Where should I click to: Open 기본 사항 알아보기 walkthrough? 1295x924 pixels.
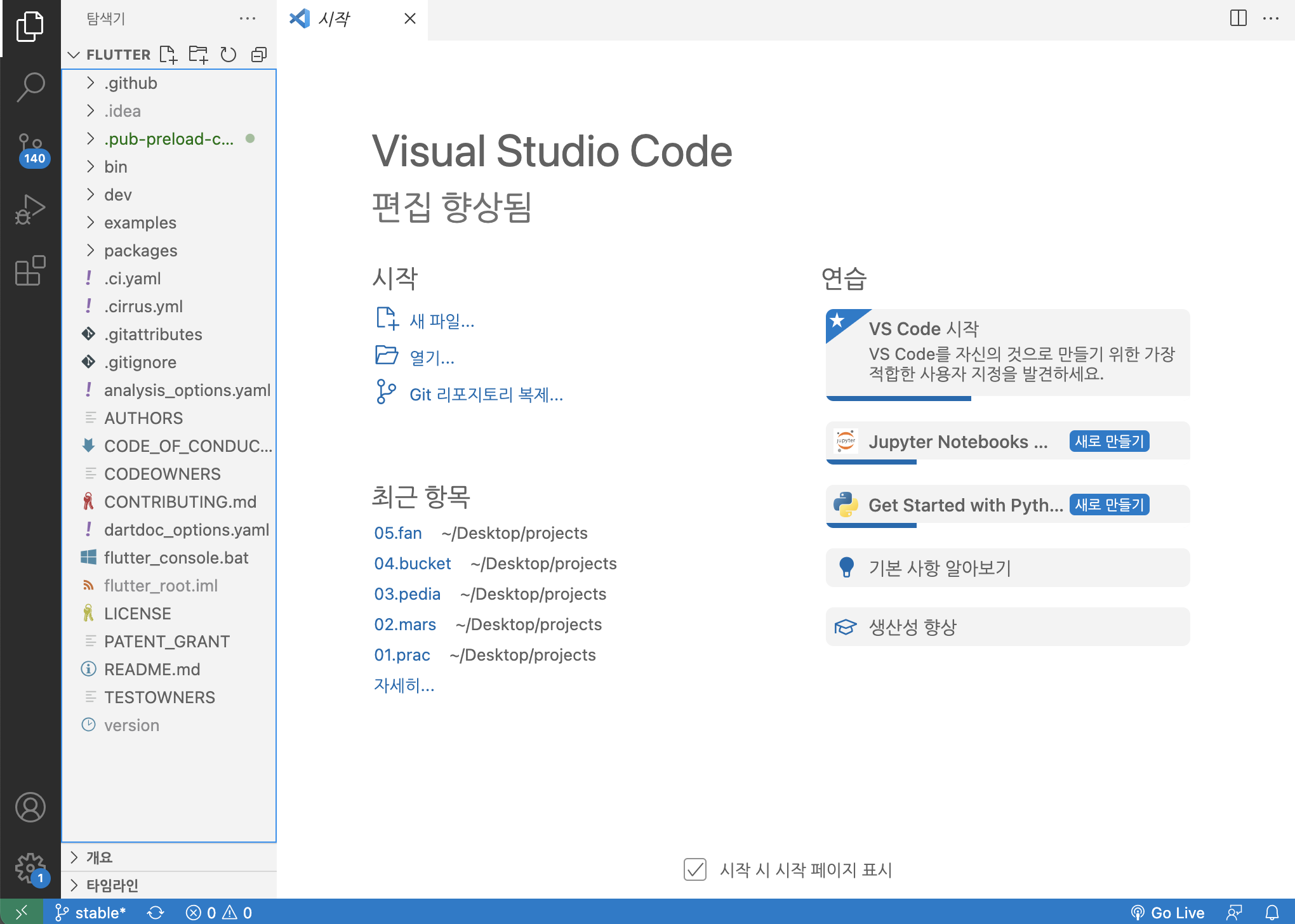click(1007, 567)
